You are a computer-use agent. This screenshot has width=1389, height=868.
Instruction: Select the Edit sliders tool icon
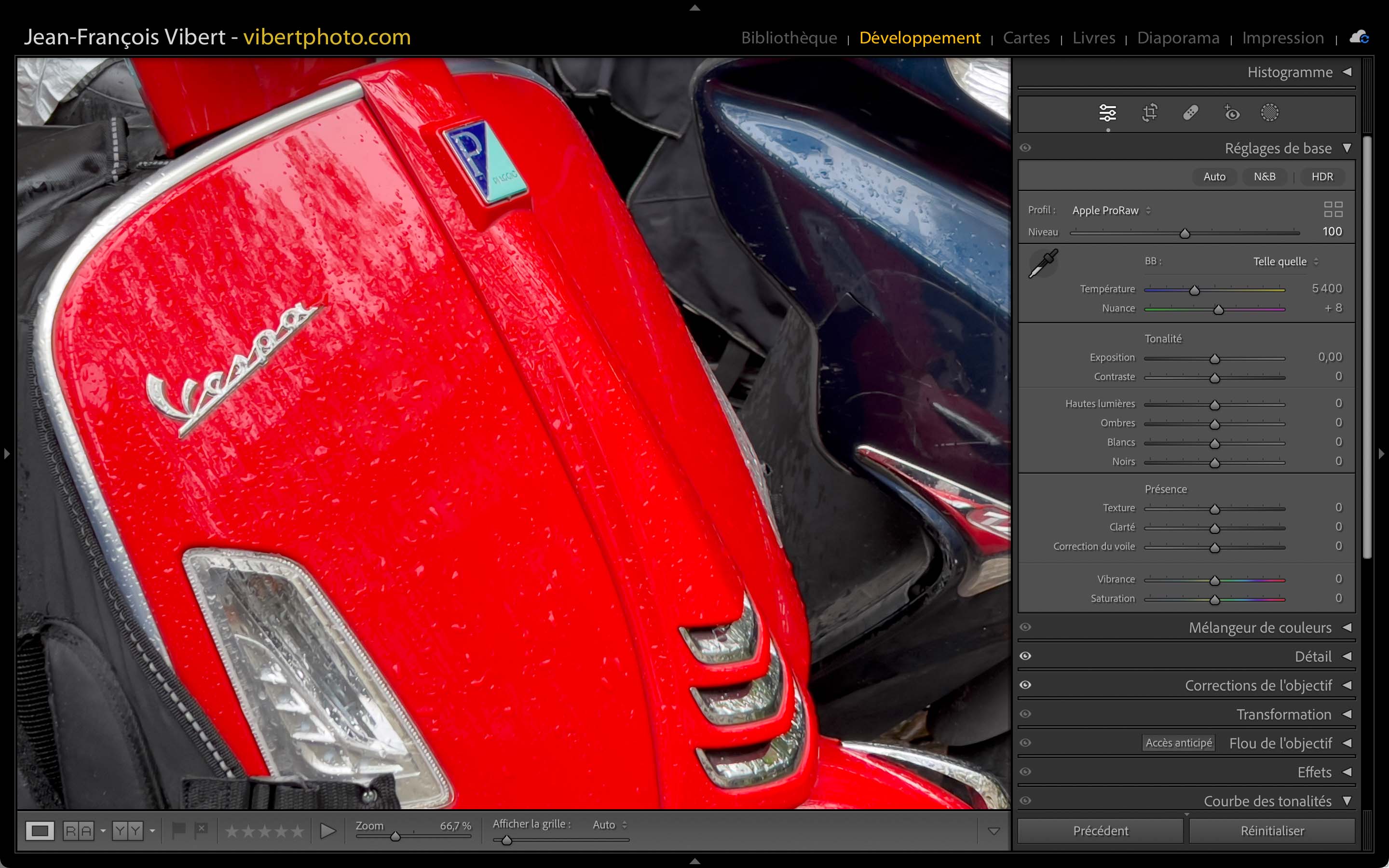1107,113
